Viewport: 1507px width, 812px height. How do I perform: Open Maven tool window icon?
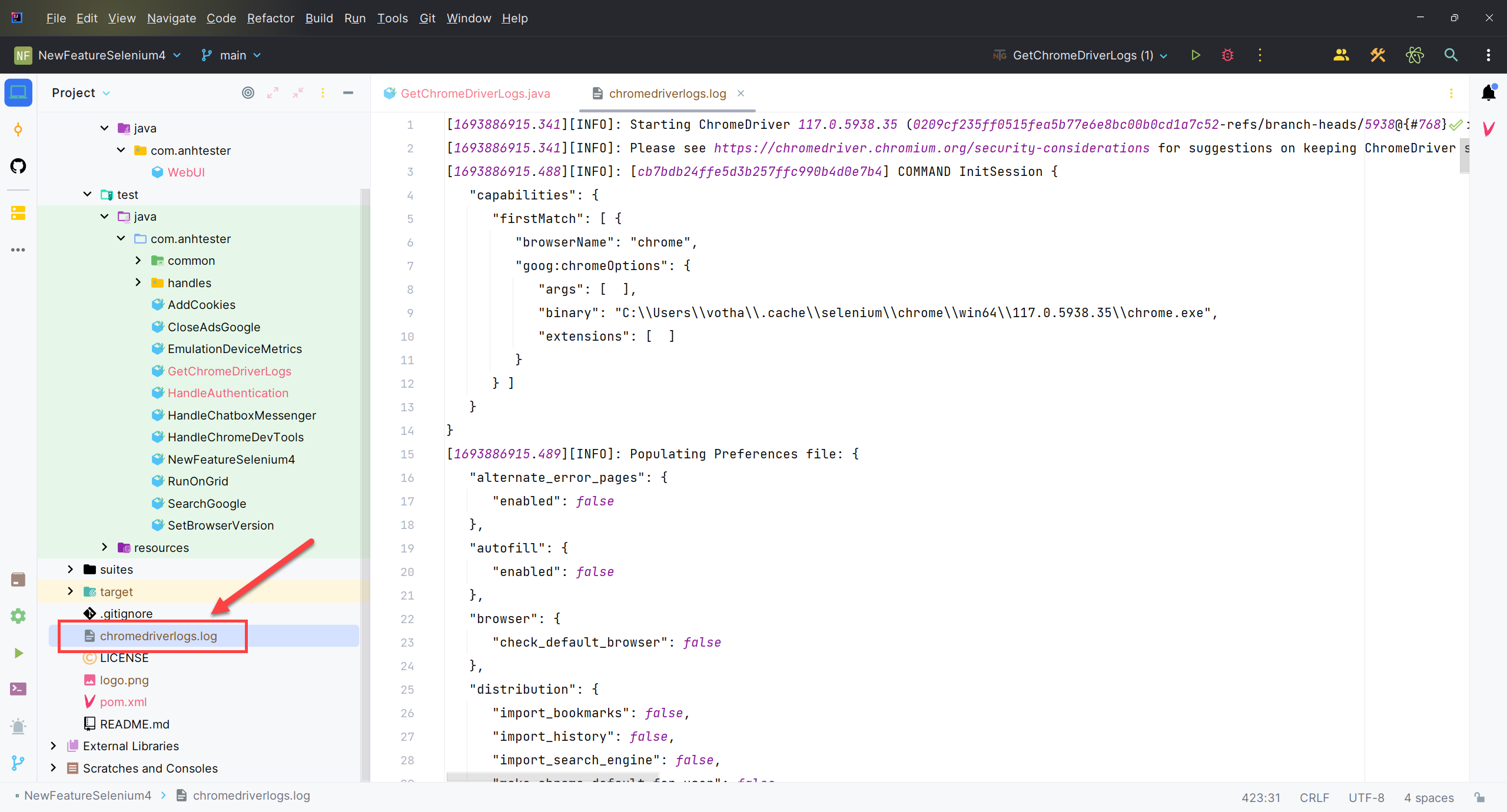(x=1489, y=128)
